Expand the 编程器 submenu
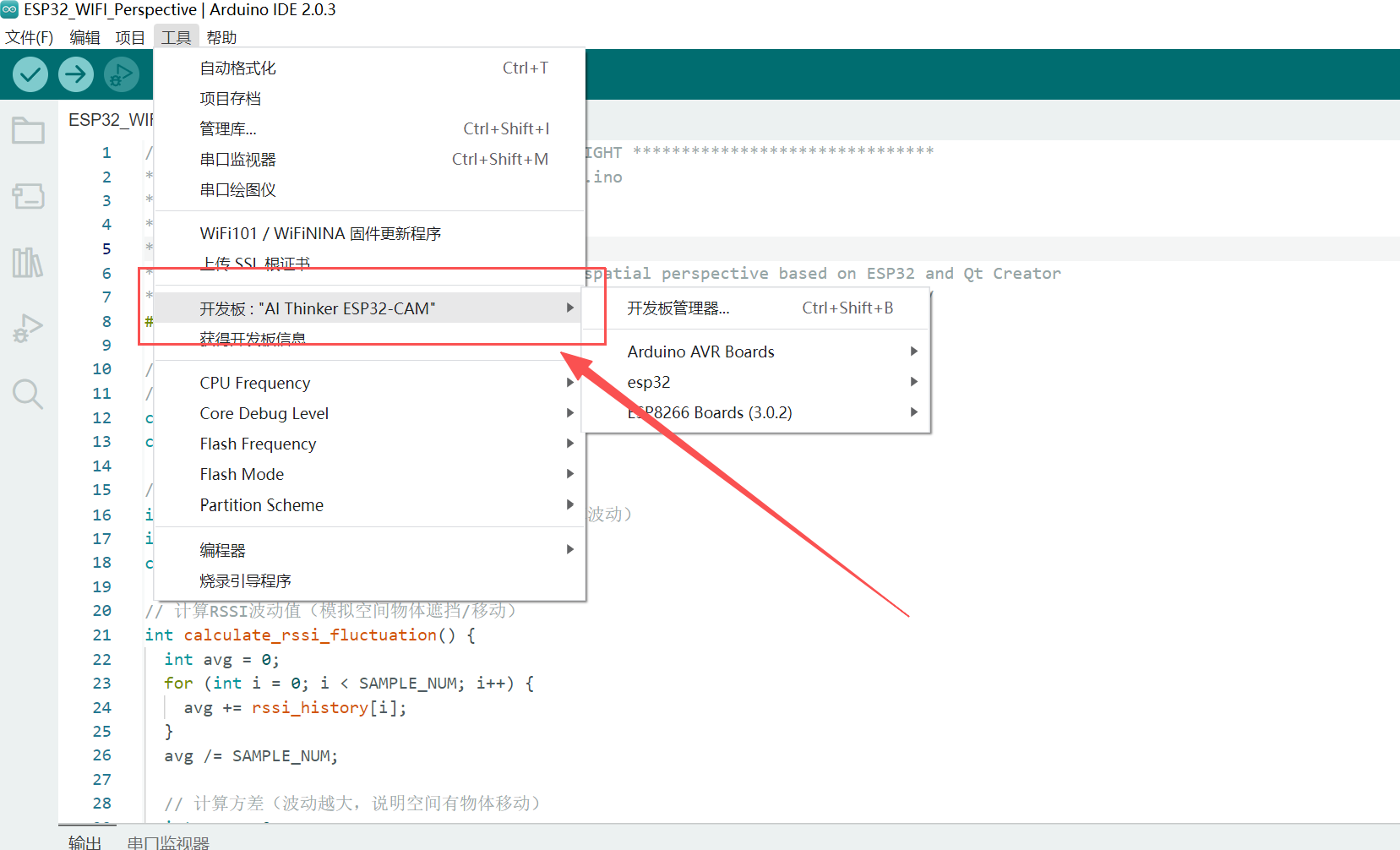 pyautogui.click(x=370, y=550)
